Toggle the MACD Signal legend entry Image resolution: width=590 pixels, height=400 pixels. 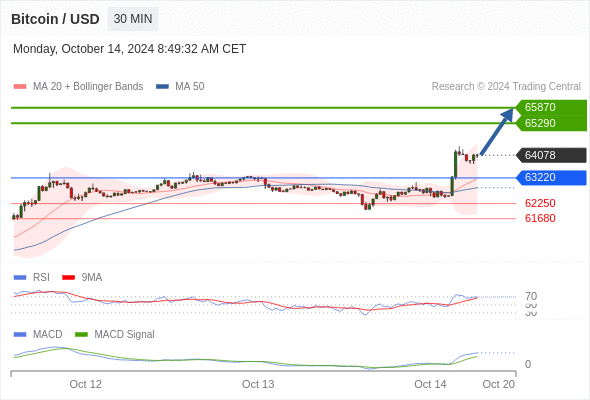(115, 334)
